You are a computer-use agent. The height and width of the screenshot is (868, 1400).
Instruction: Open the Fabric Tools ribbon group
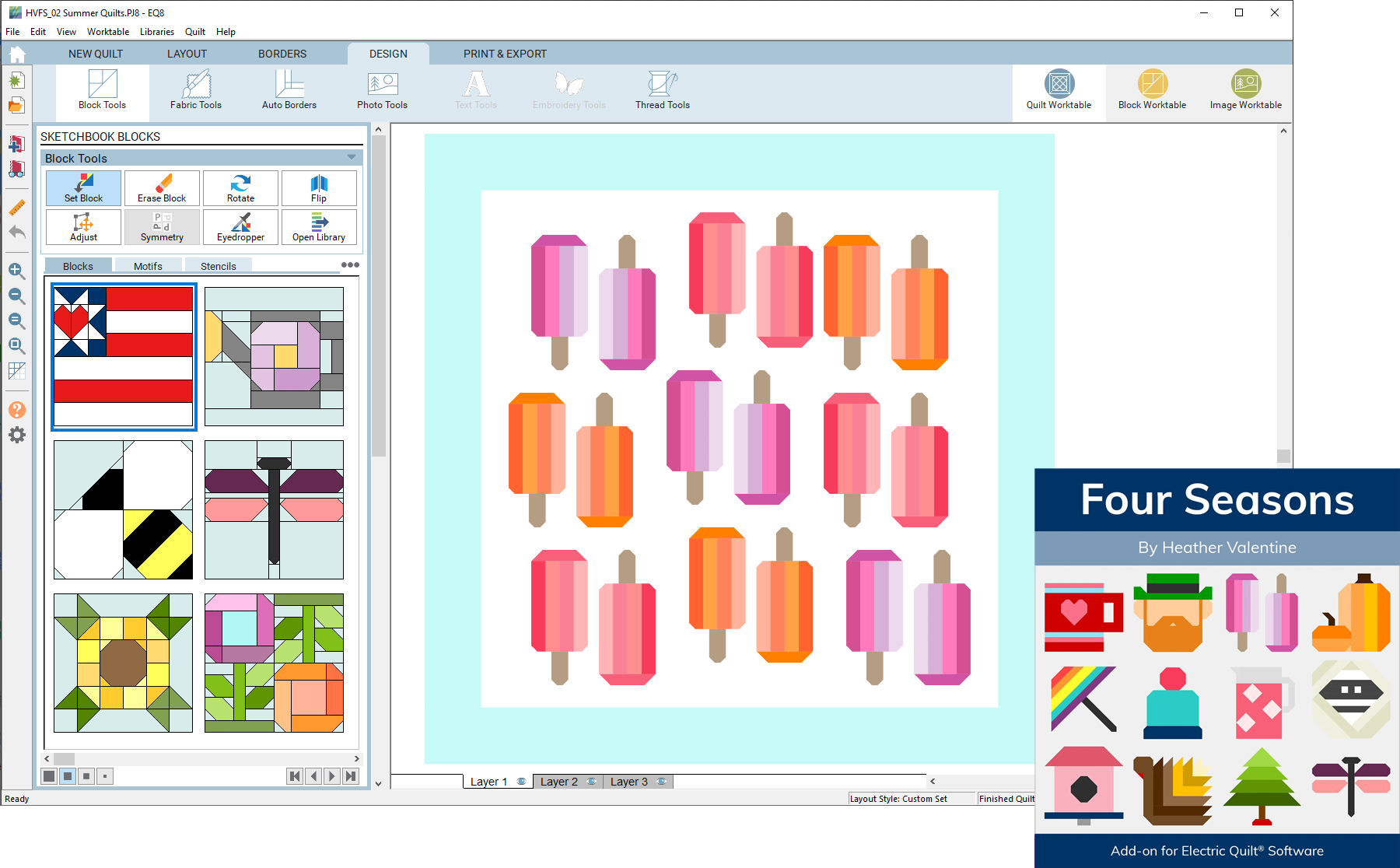pyautogui.click(x=196, y=90)
